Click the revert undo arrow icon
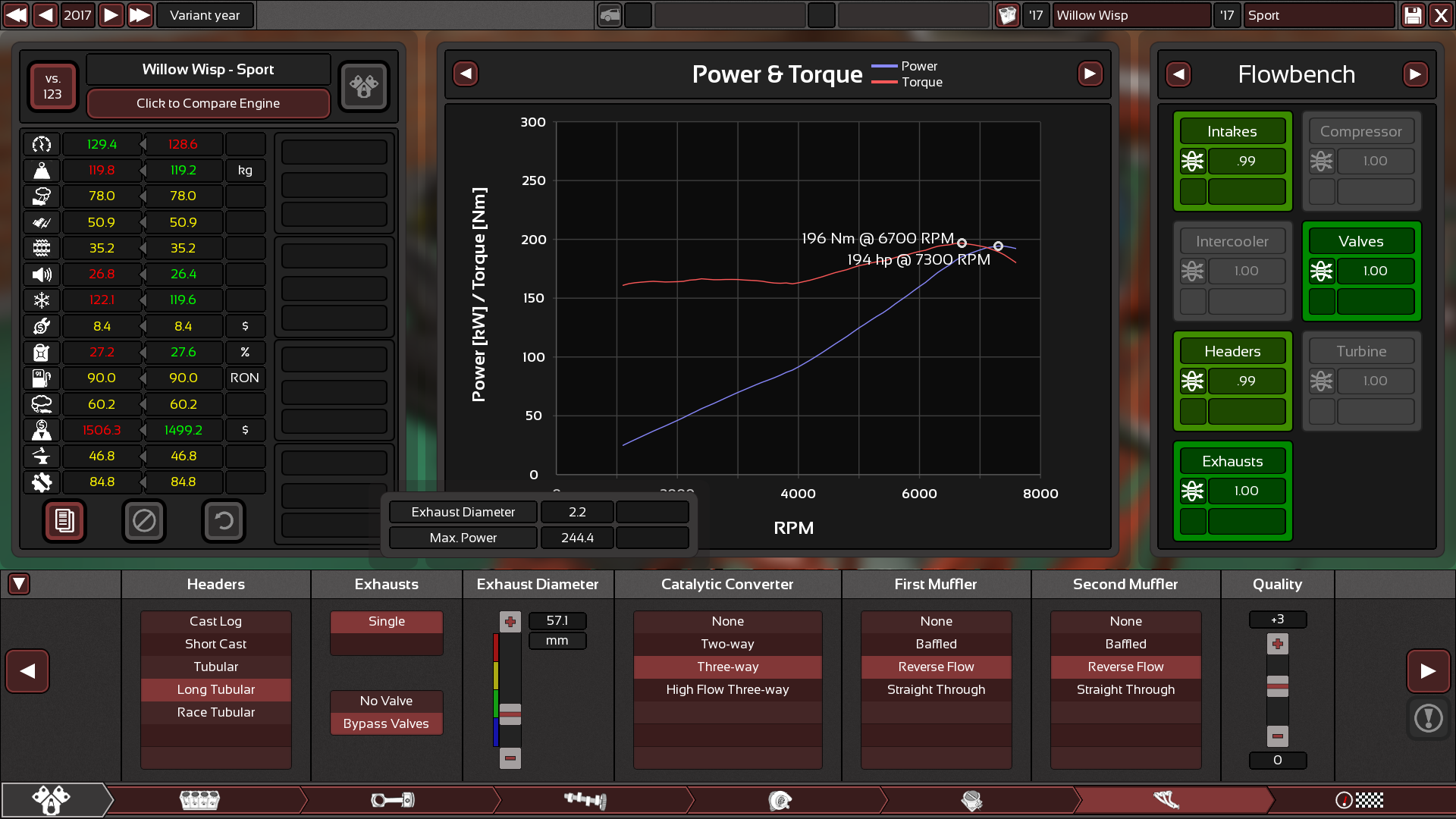Screen dimensions: 1456x819 click(223, 521)
